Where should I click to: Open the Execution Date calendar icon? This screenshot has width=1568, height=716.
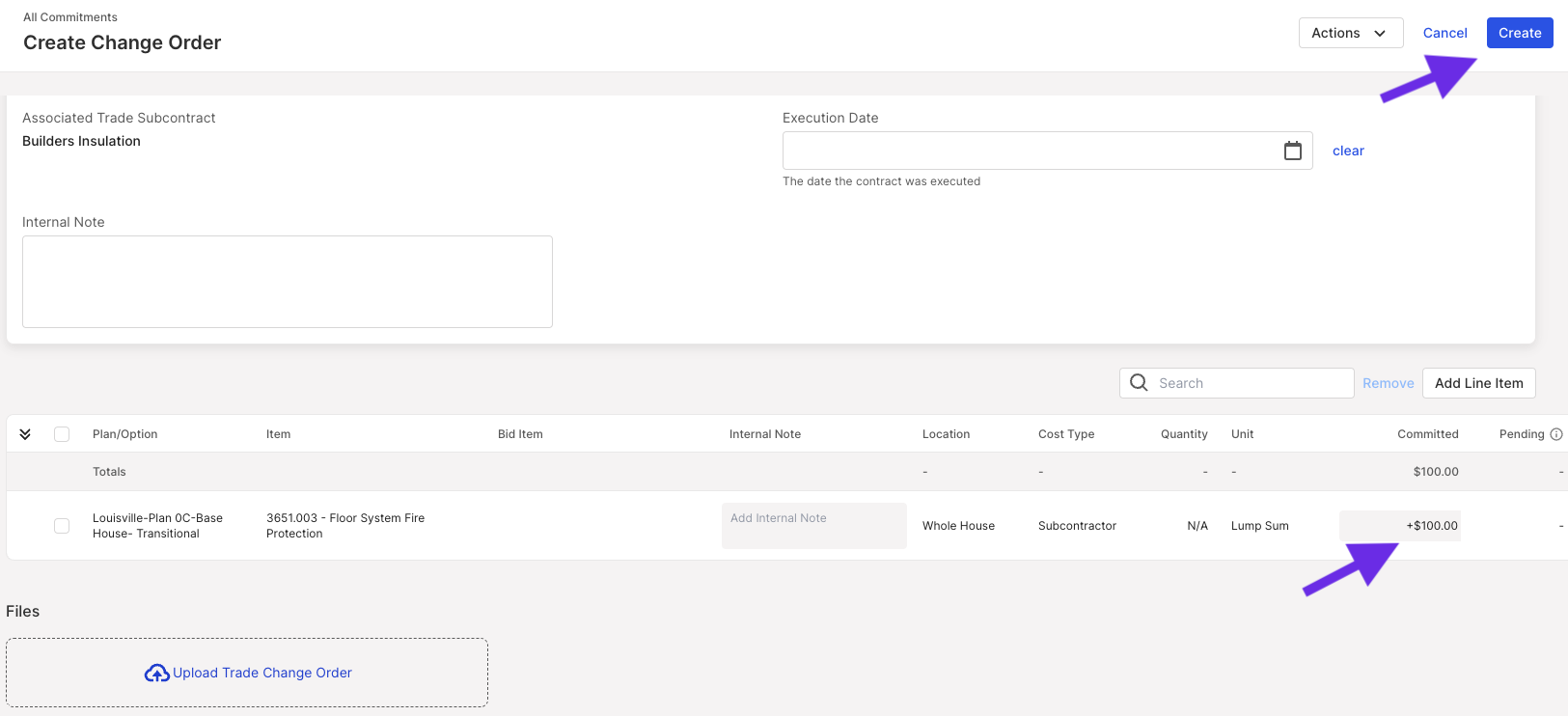(x=1293, y=151)
